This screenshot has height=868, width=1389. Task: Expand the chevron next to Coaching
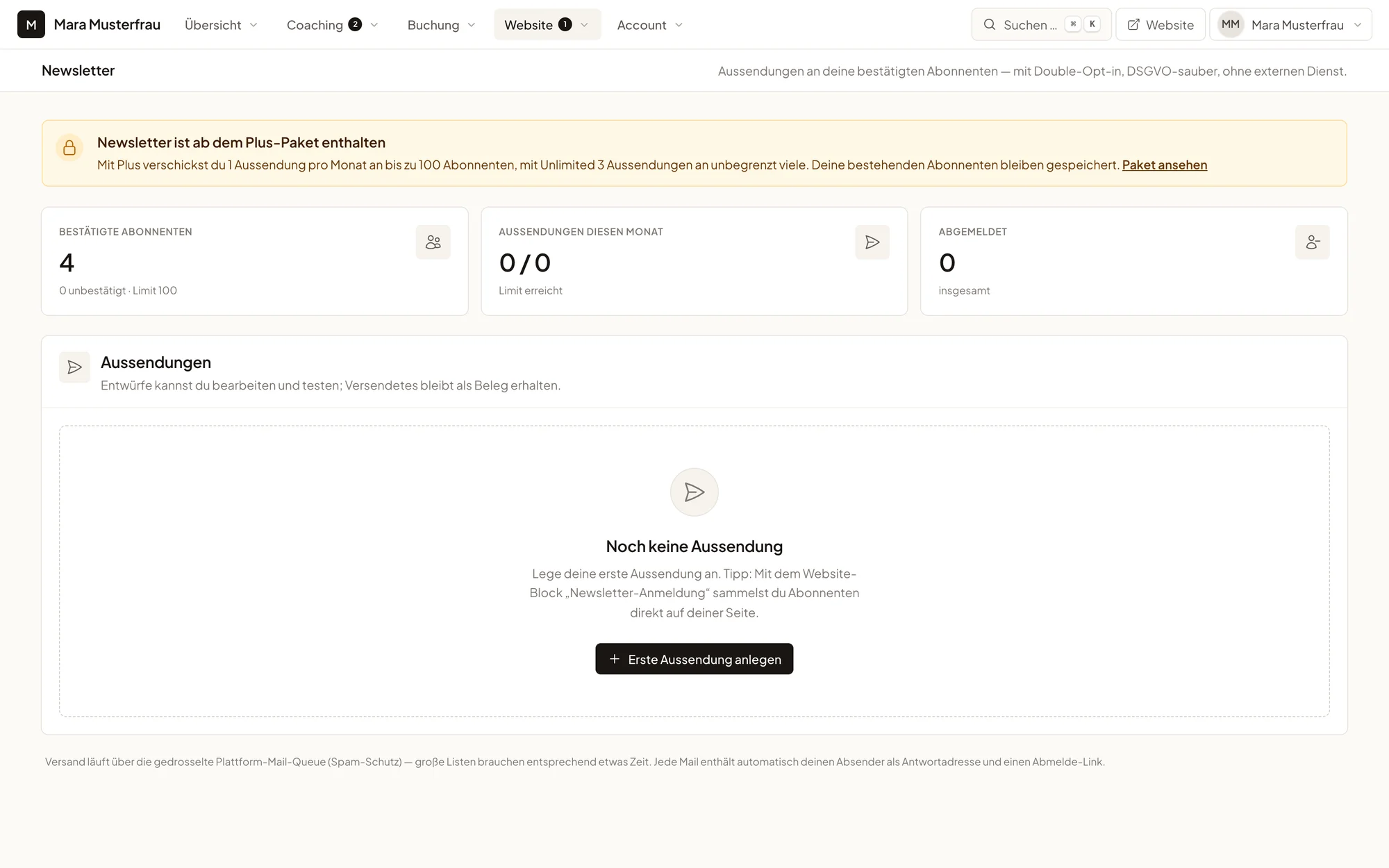374,25
